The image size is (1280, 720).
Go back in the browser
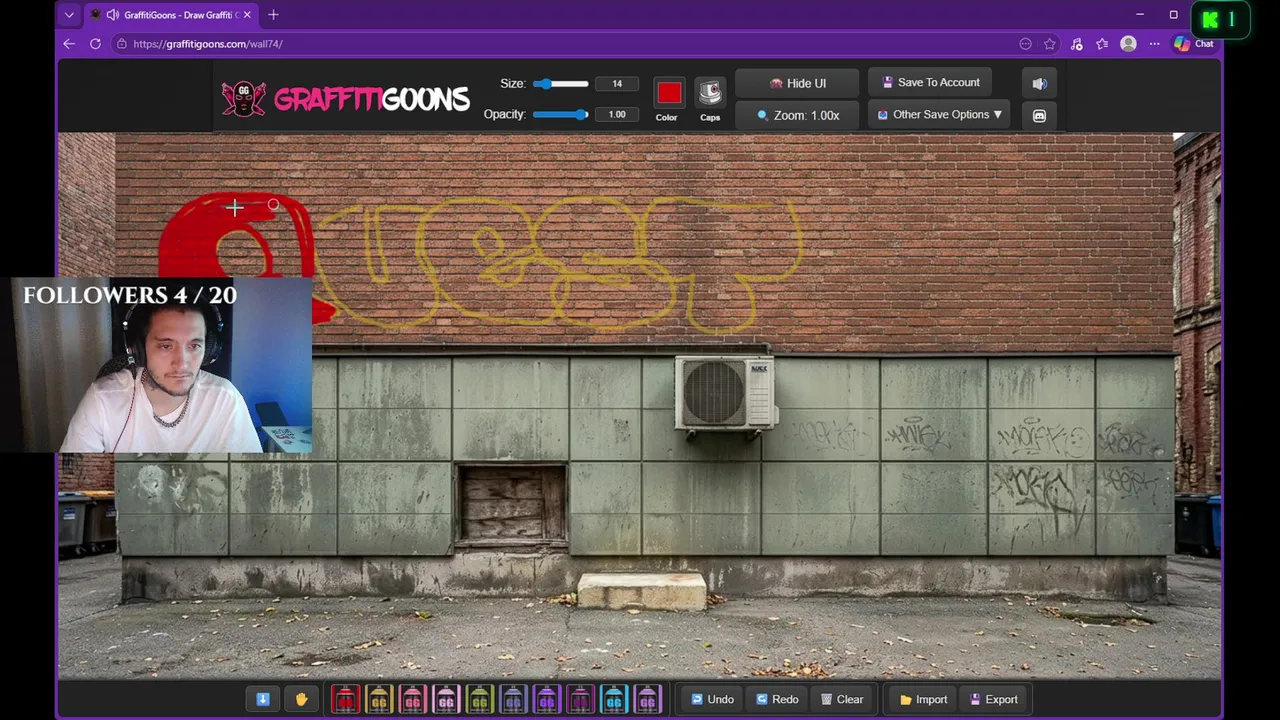tap(69, 44)
